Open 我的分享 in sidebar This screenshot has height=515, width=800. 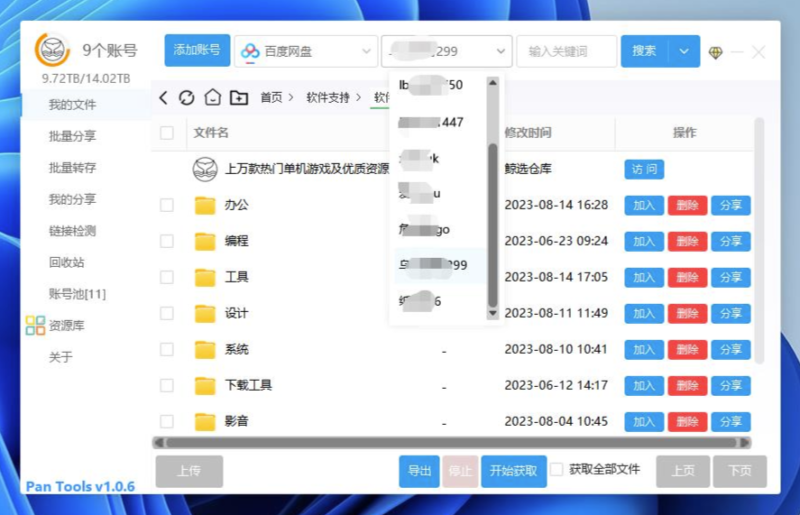[x=72, y=200]
